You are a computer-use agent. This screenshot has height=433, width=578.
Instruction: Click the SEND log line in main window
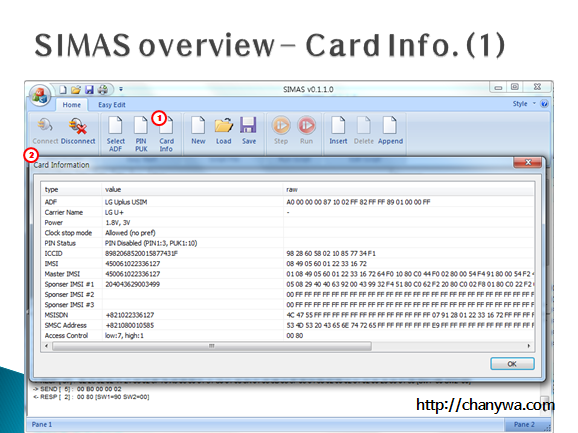[77, 389]
